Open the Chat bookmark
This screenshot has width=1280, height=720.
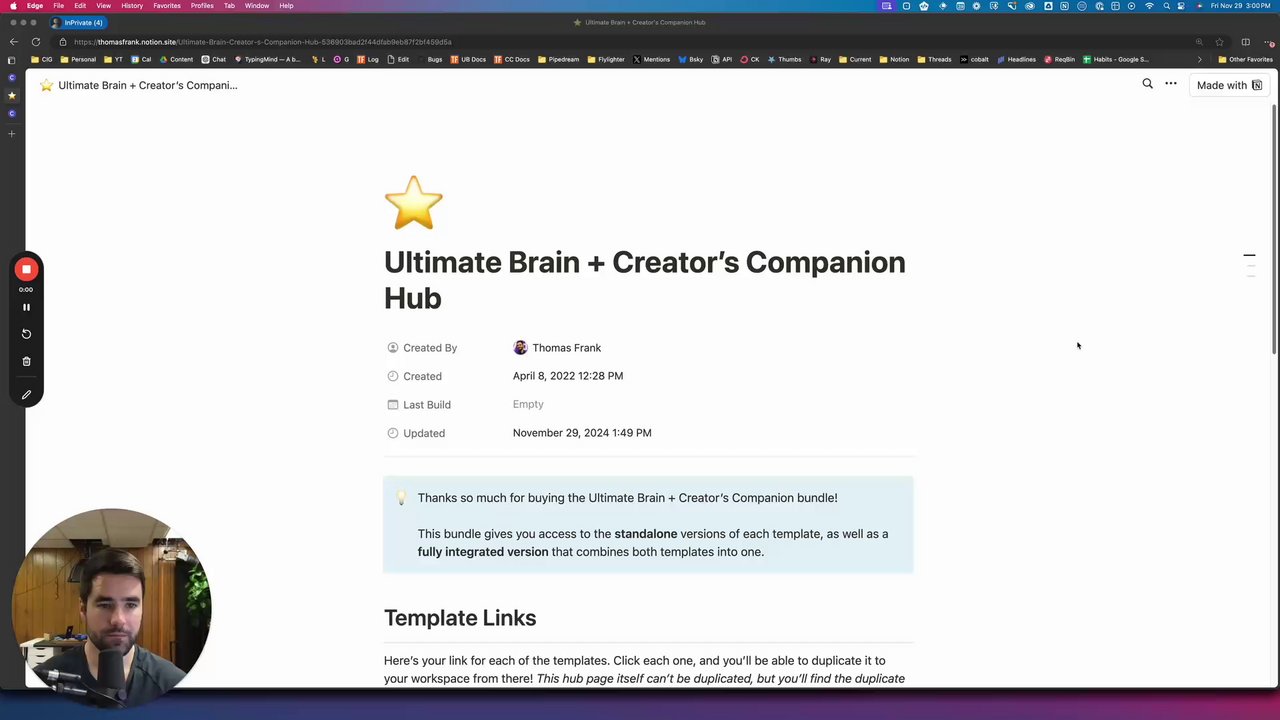[214, 59]
